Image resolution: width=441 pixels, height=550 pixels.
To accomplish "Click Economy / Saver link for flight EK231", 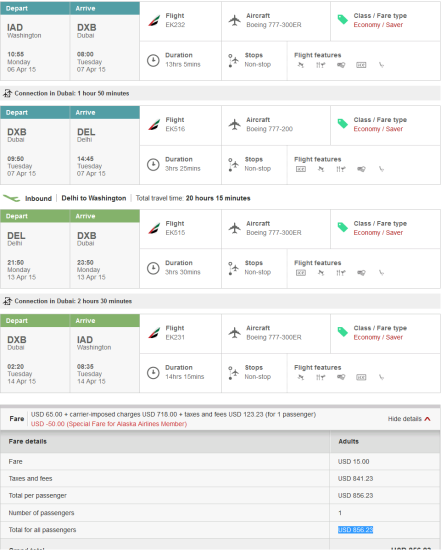I will (x=378, y=337).
